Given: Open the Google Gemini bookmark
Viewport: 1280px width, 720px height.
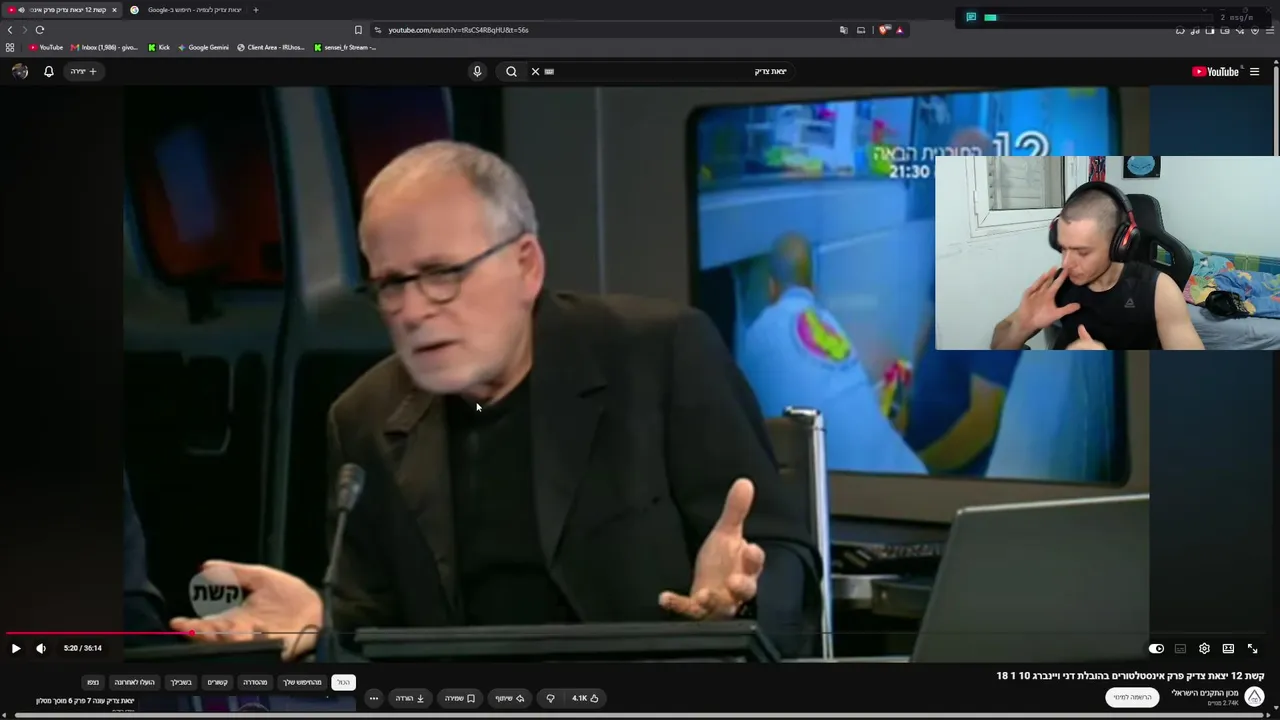Looking at the screenshot, I should [203, 47].
